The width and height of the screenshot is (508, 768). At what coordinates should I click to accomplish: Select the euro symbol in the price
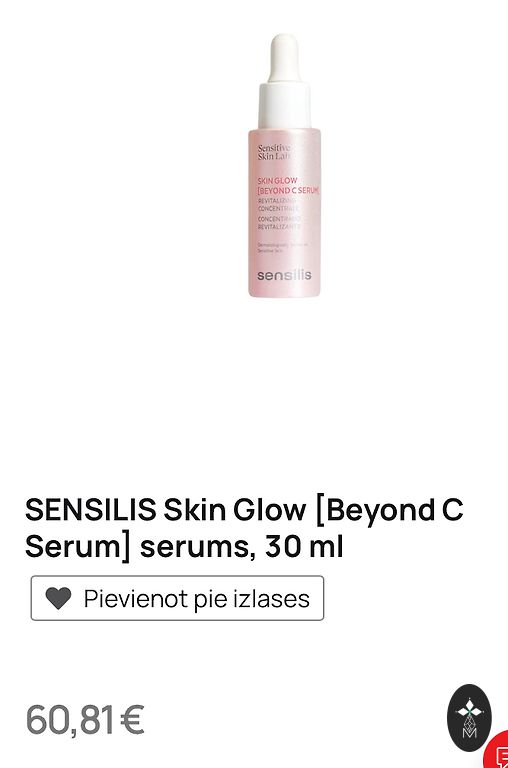(x=132, y=720)
